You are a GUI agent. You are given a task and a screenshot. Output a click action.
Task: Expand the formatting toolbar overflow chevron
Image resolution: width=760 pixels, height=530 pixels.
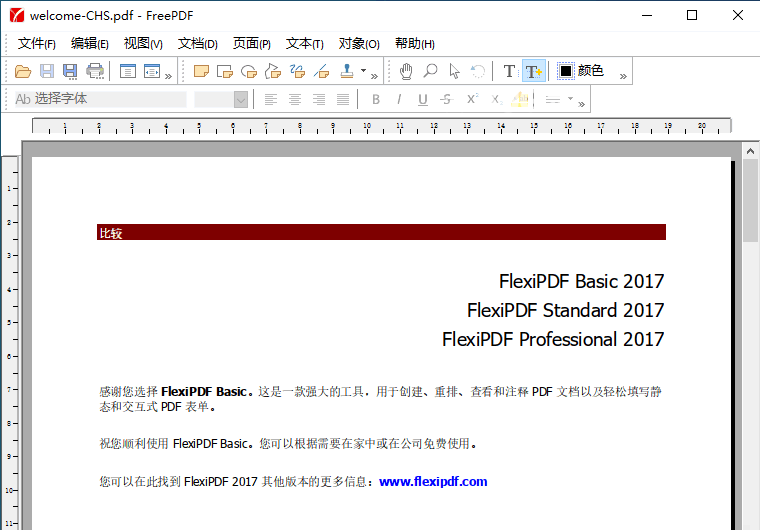[582, 104]
